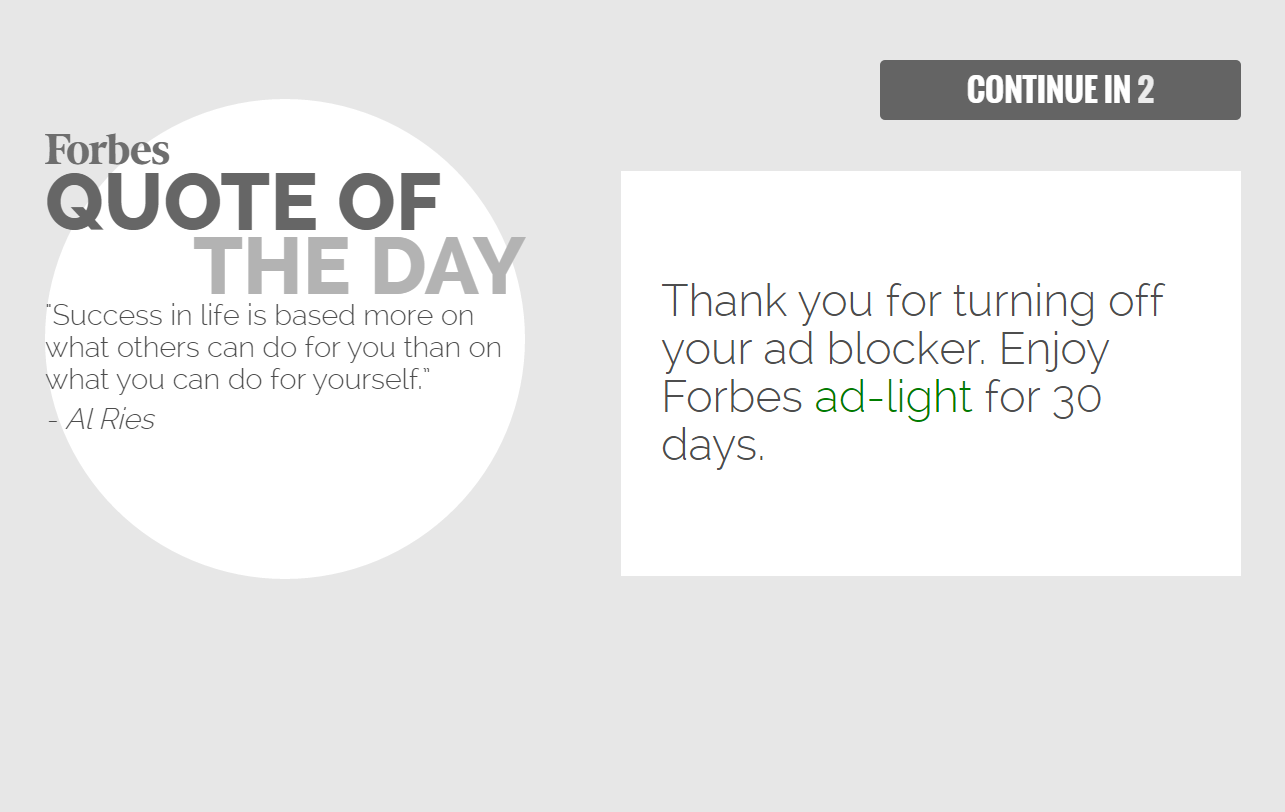Select the light gray THE DAY heading

pos(359,267)
